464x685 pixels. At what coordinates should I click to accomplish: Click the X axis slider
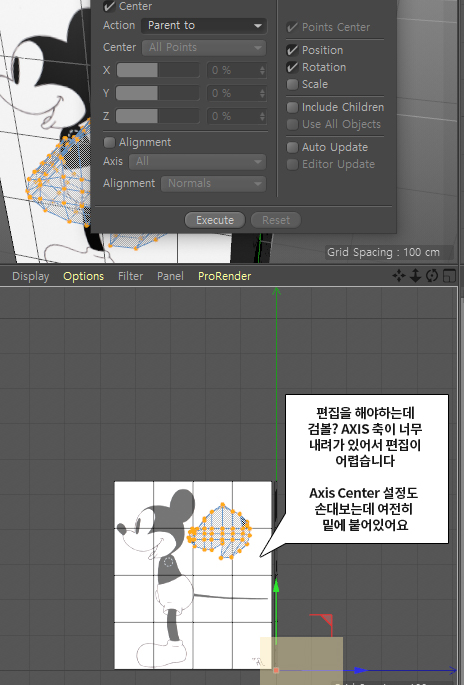pyautogui.click(x=158, y=70)
